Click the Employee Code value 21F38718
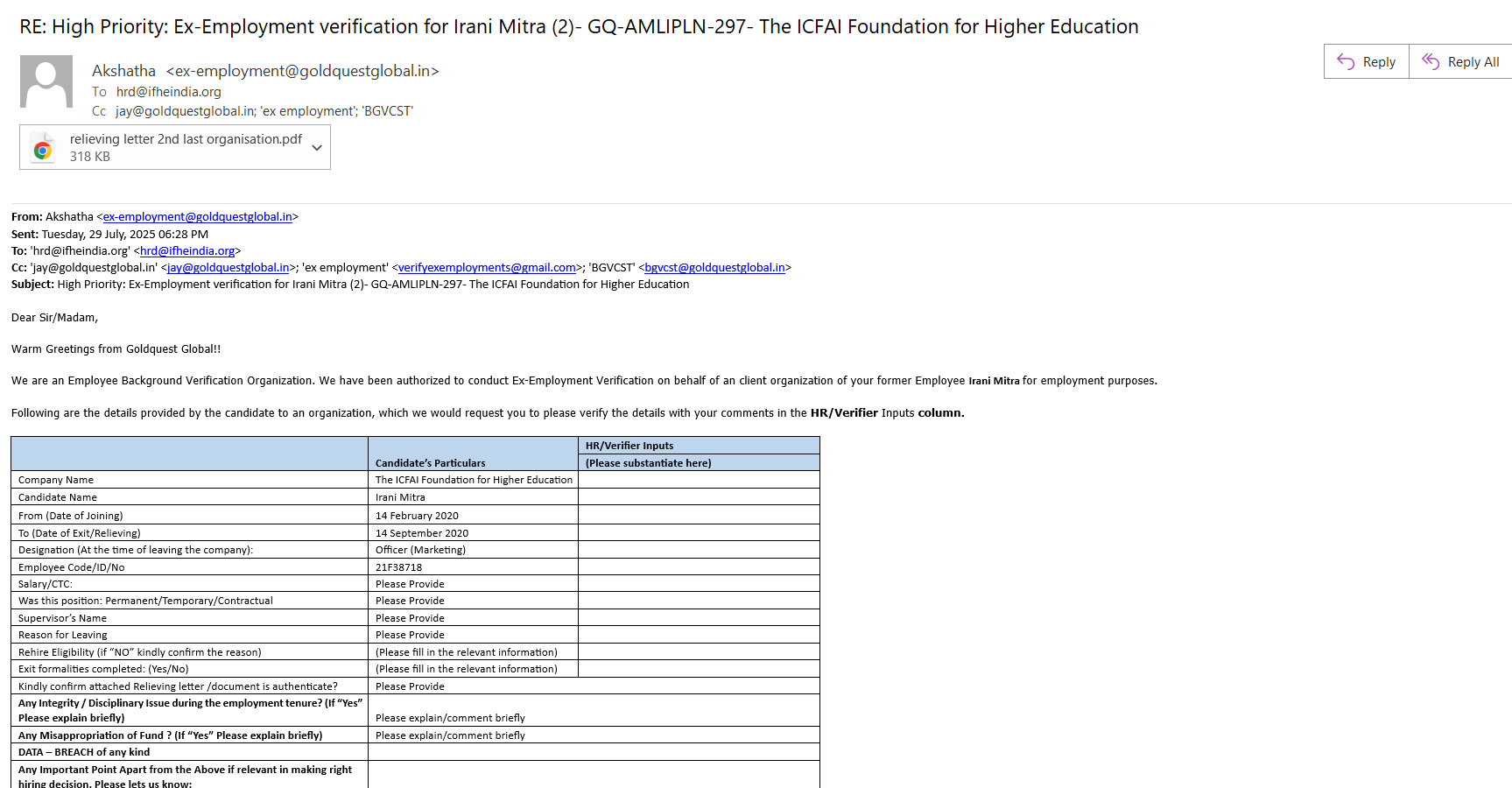Screen dimensions: 1512x788 pyautogui.click(x=399, y=567)
